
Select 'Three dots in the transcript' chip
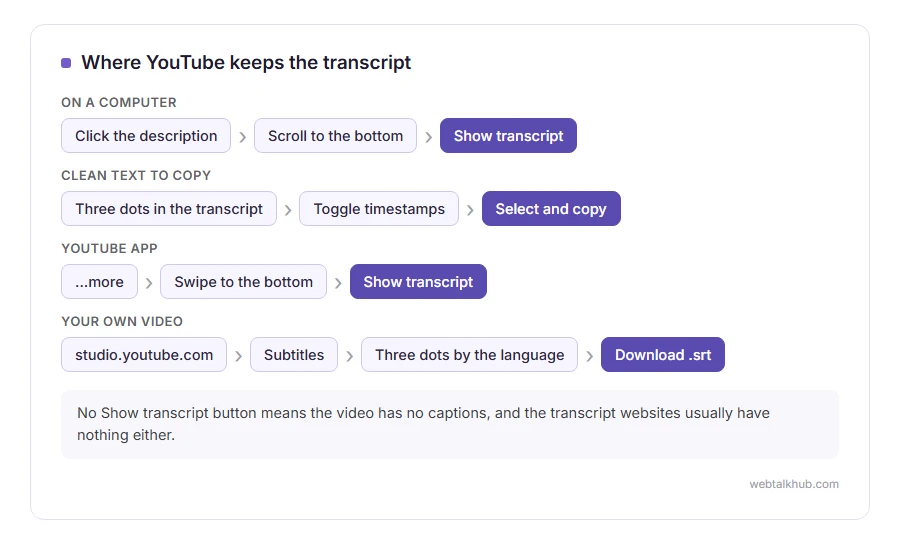[x=169, y=208]
